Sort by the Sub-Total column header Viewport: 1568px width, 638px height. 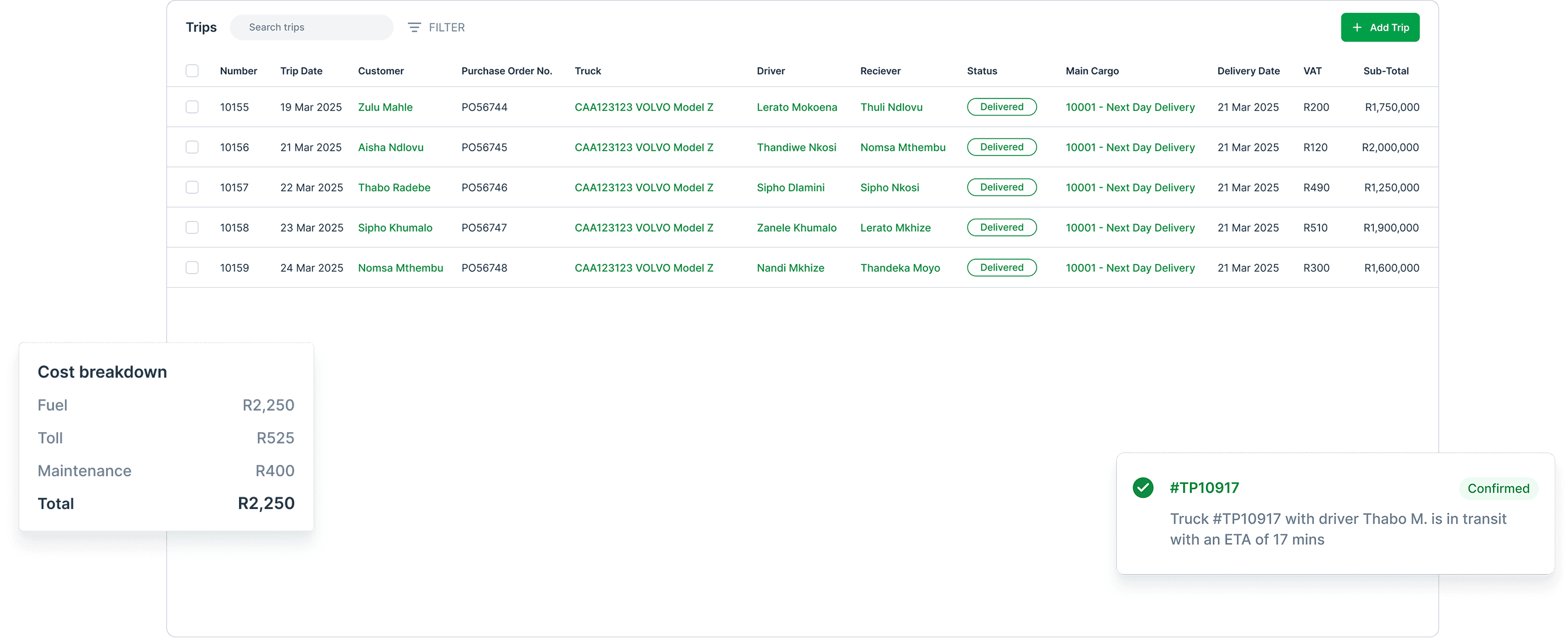[1385, 71]
